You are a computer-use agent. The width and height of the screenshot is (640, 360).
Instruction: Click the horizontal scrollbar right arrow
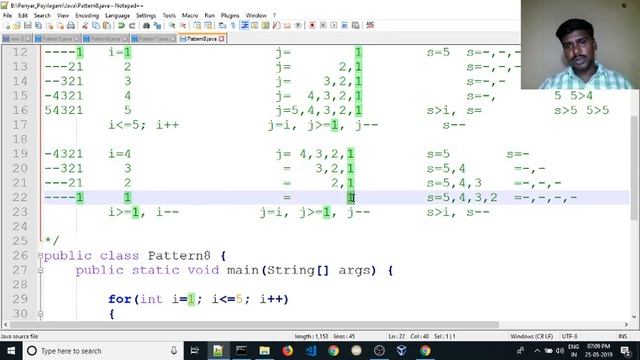(x=626, y=325)
